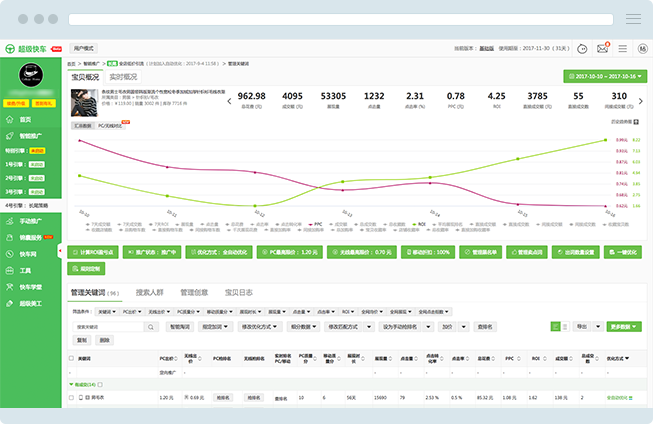Viewport: 653px width, 424px height.
Task: Open the mail envelope notifications icon
Action: point(602,48)
